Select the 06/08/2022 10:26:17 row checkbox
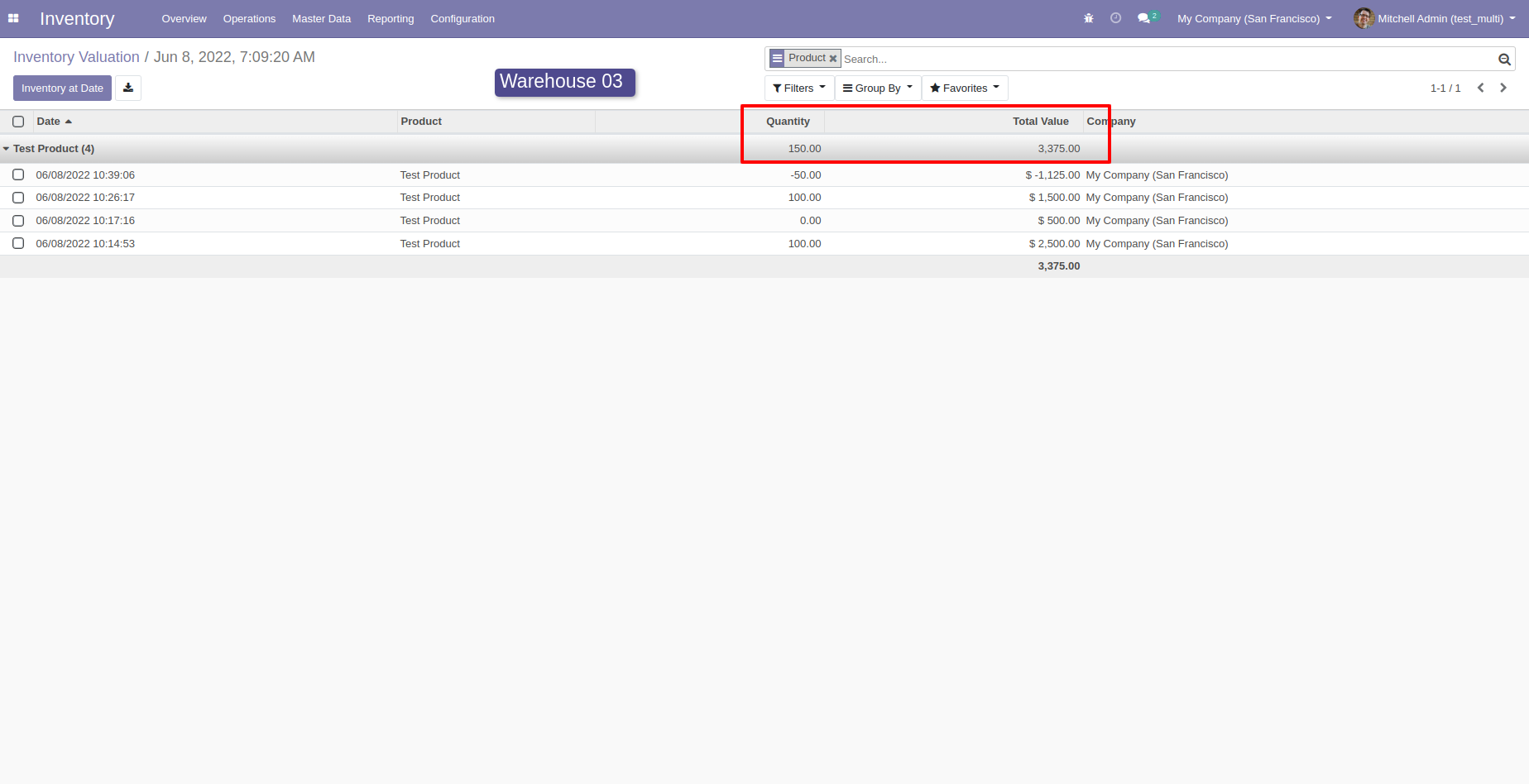This screenshot has width=1529, height=784. [18, 198]
